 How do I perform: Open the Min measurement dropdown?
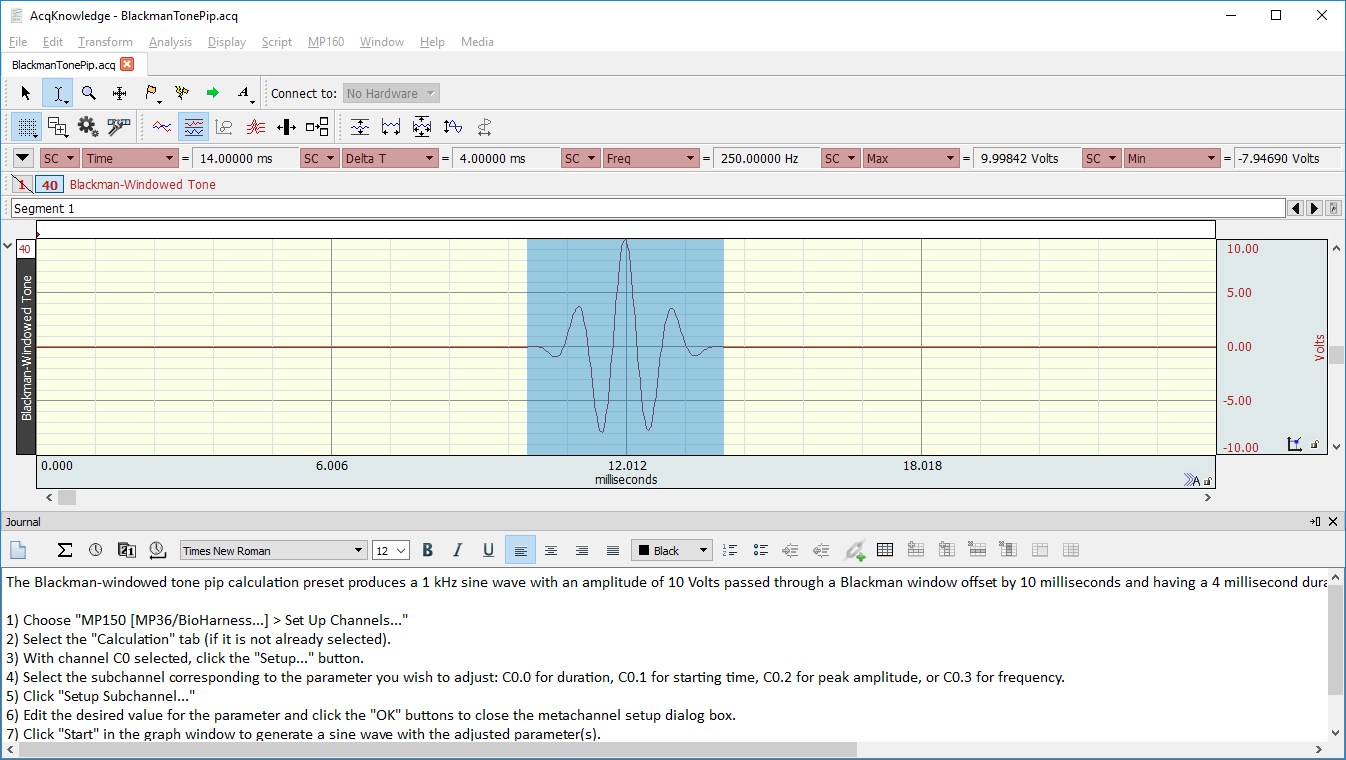pos(1172,158)
